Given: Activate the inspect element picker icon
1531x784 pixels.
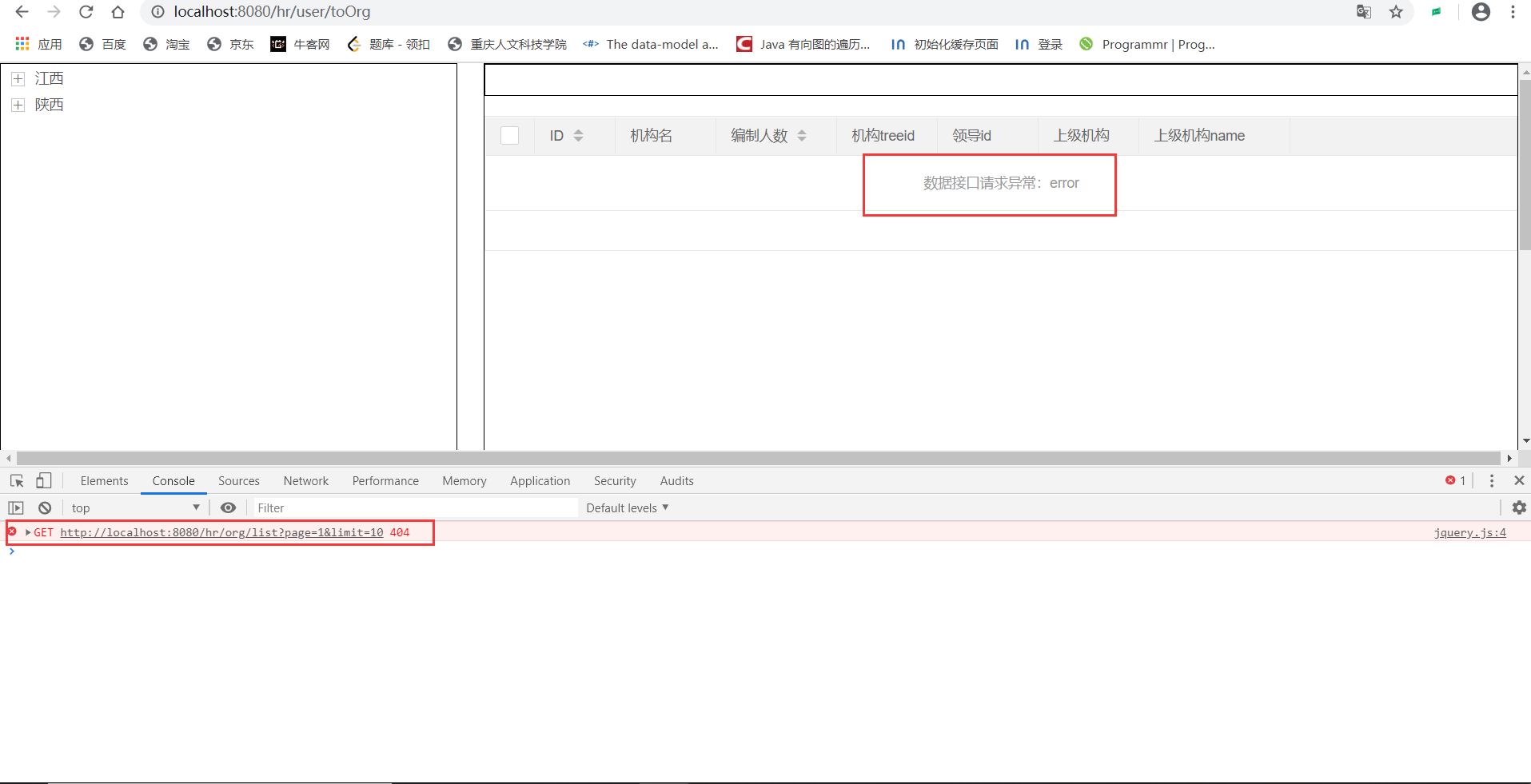Looking at the screenshot, I should tap(17, 480).
